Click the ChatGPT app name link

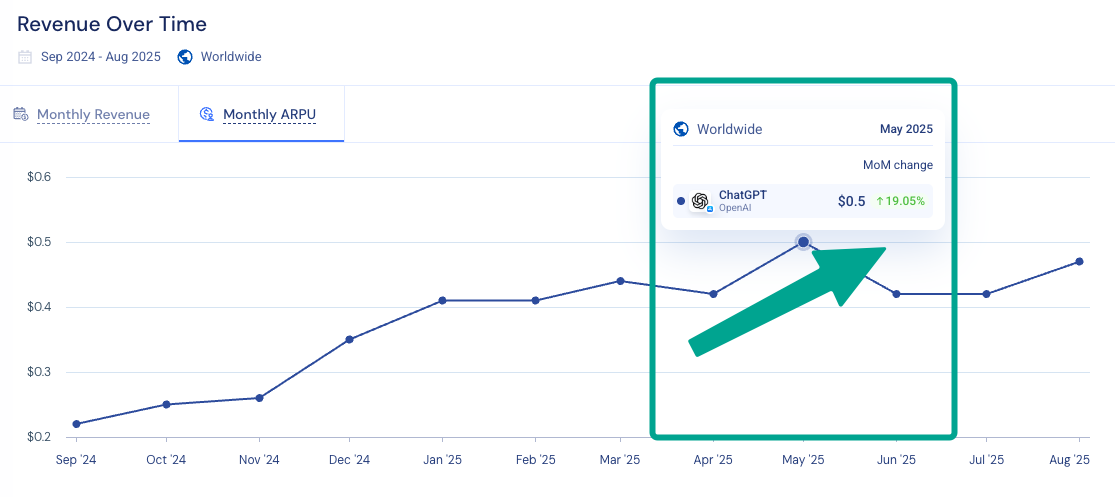tap(743, 195)
